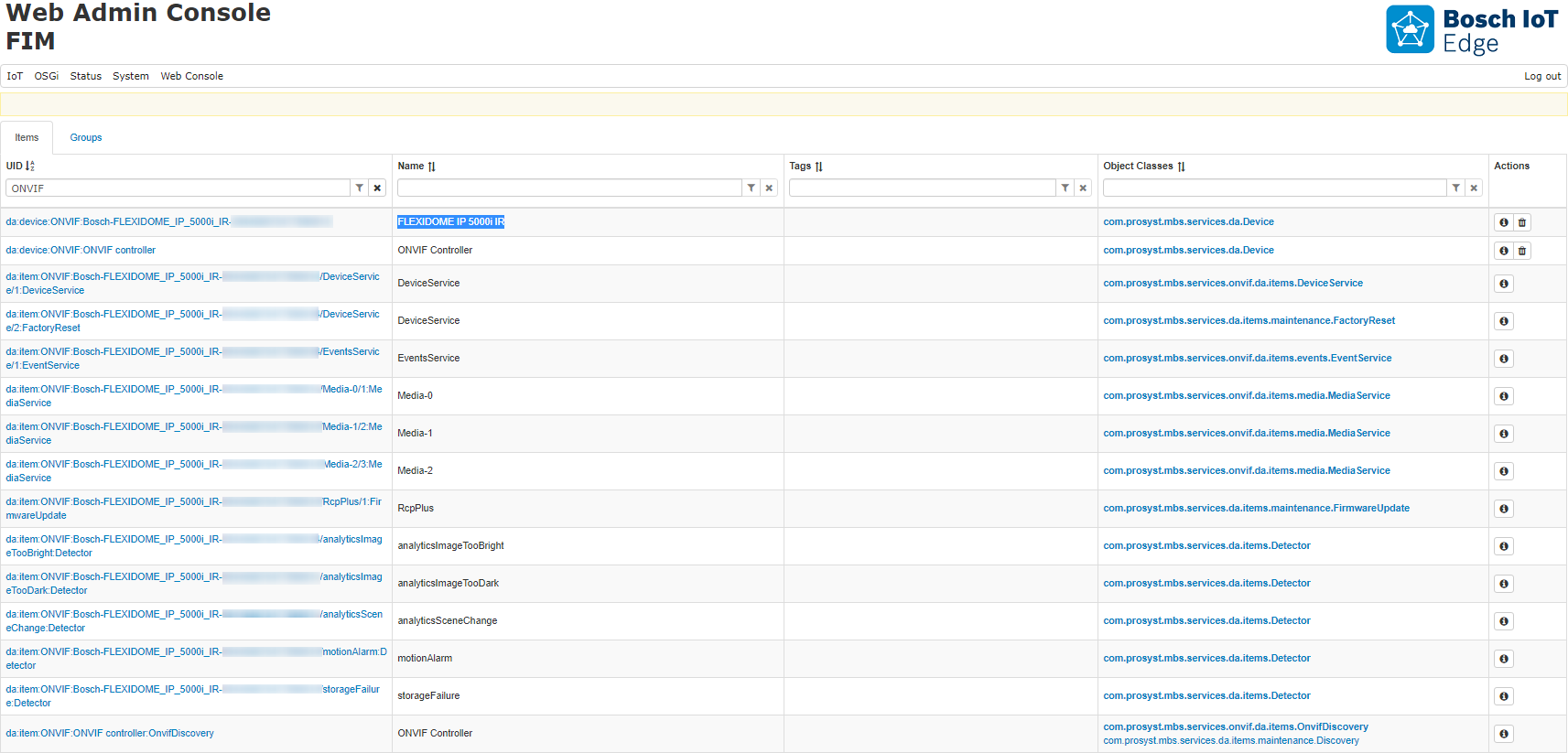Screen dimensions: 1568x753
Task: Show info for the RcpPlus row
Action: click(x=1503, y=509)
